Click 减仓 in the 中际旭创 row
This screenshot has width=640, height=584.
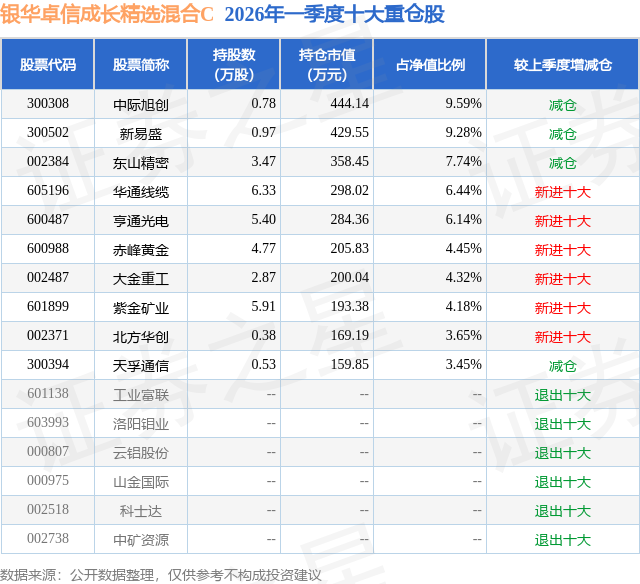click(563, 105)
